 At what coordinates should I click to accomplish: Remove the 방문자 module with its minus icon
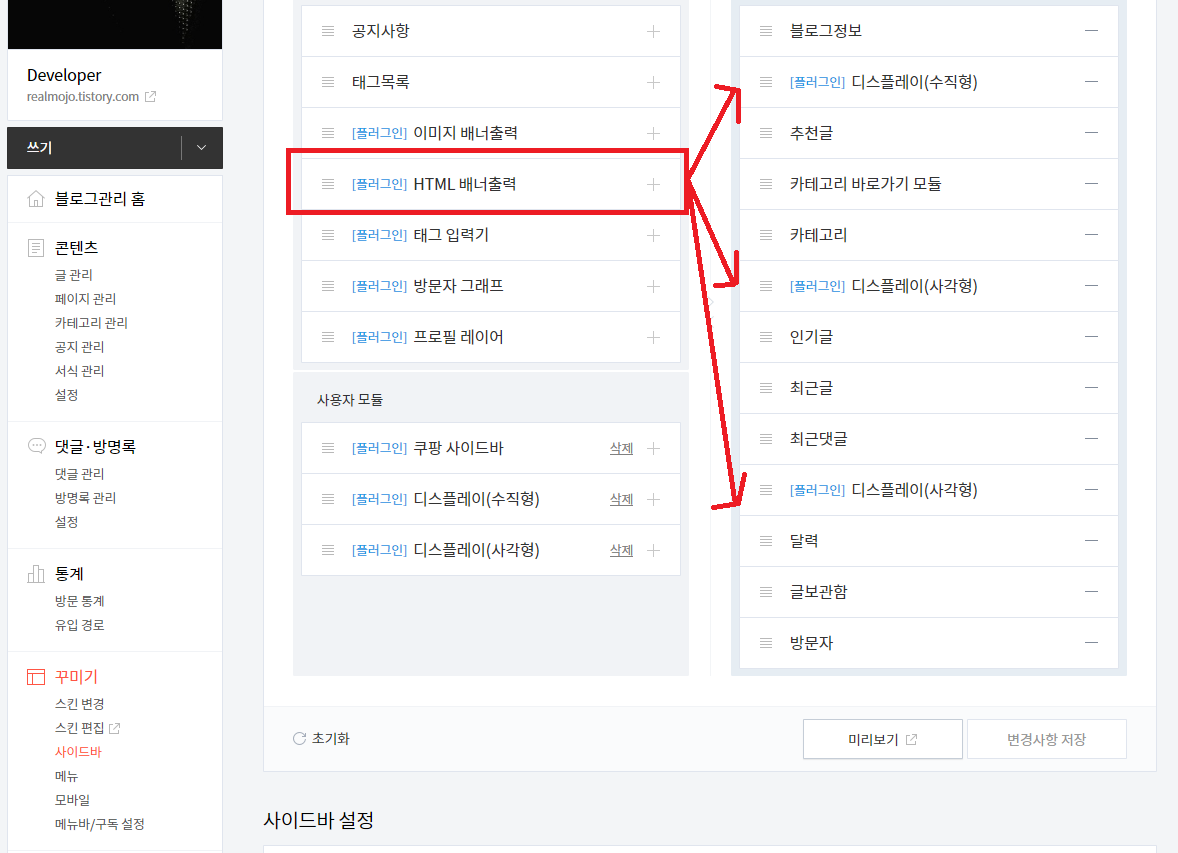pos(1092,642)
